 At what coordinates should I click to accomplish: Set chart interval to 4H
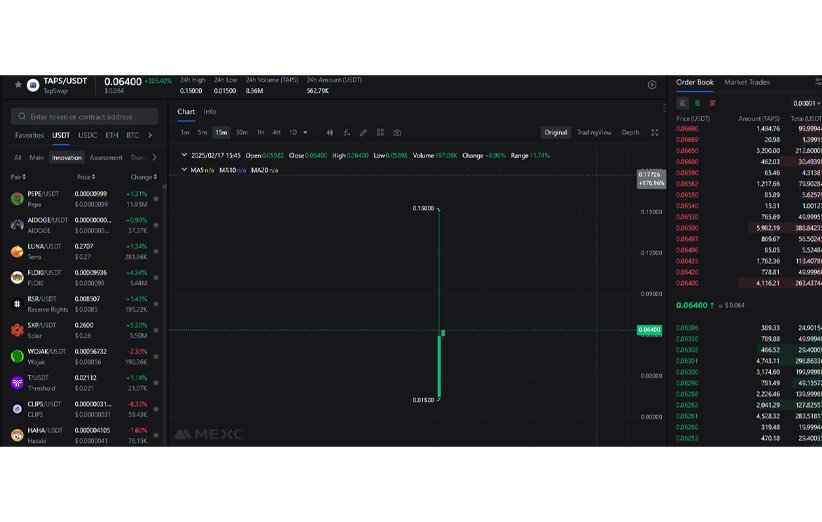(x=276, y=133)
